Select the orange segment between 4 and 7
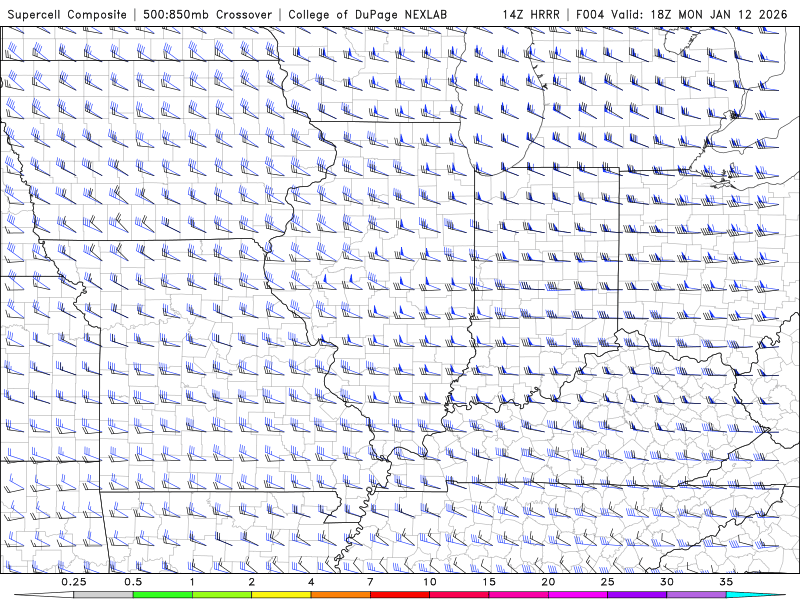This screenshot has height=600, width=800. (340, 595)
